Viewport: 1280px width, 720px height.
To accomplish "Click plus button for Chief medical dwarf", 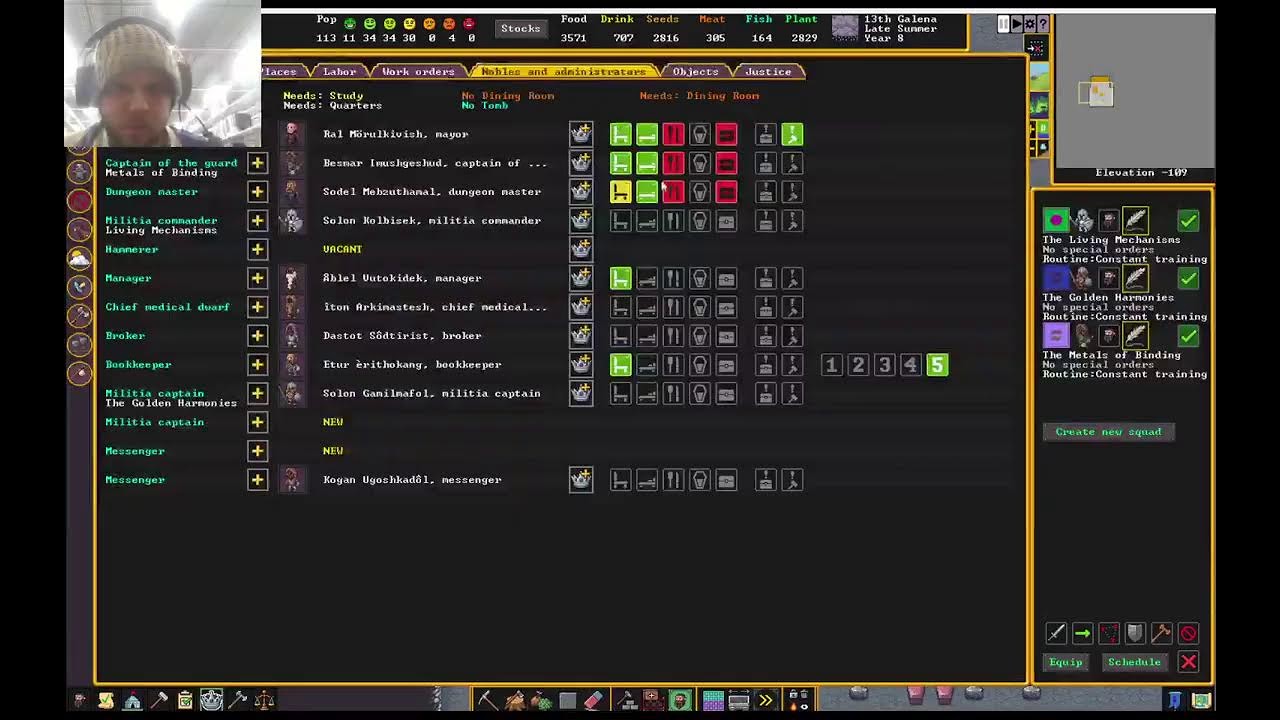I will [257, 307].
